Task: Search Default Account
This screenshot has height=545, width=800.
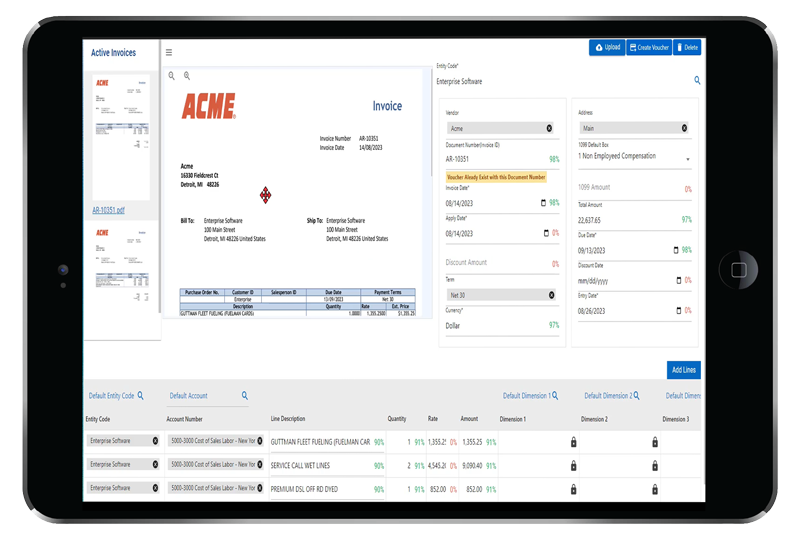Action: point(245,395)
